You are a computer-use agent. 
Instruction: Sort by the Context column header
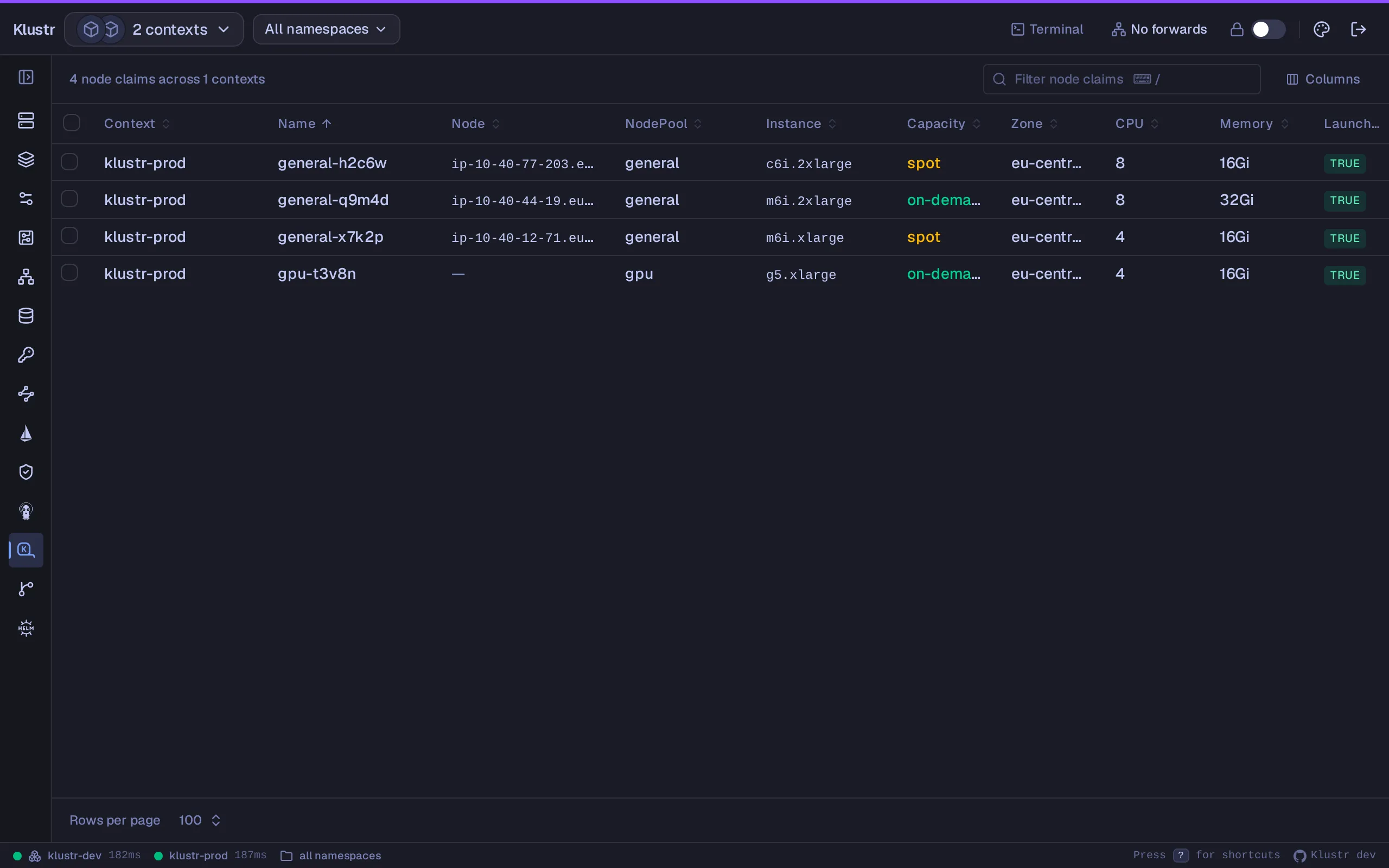point(137,124)
